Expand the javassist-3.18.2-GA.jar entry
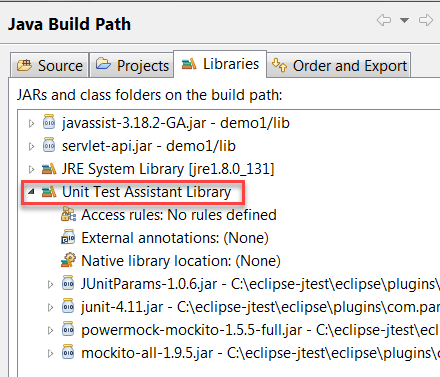Screen dimensions: 440x377 (x=31, y=123)
